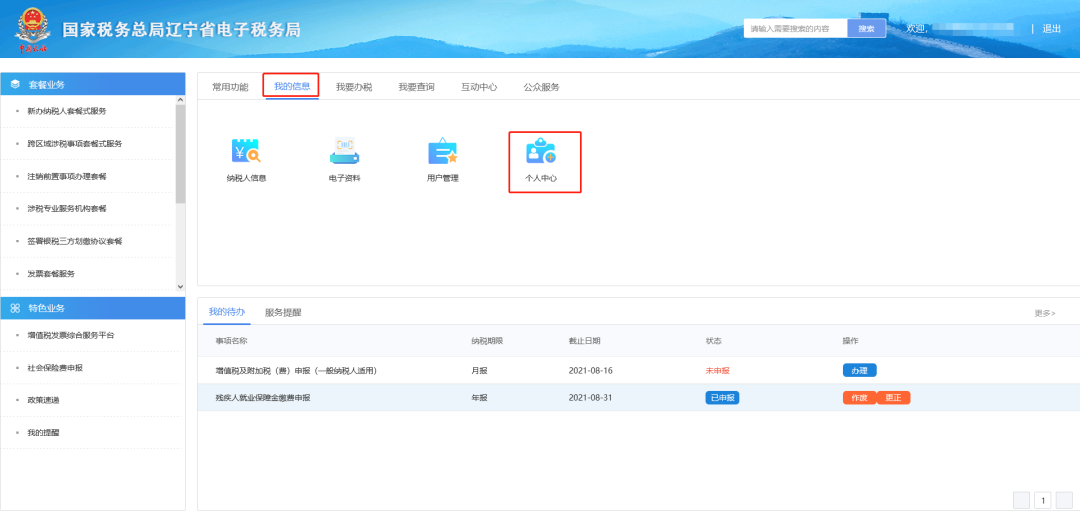This screenshot has height=516, width=1080.
Task: Select the 我要查询 tab
Action: coord(416,87)
